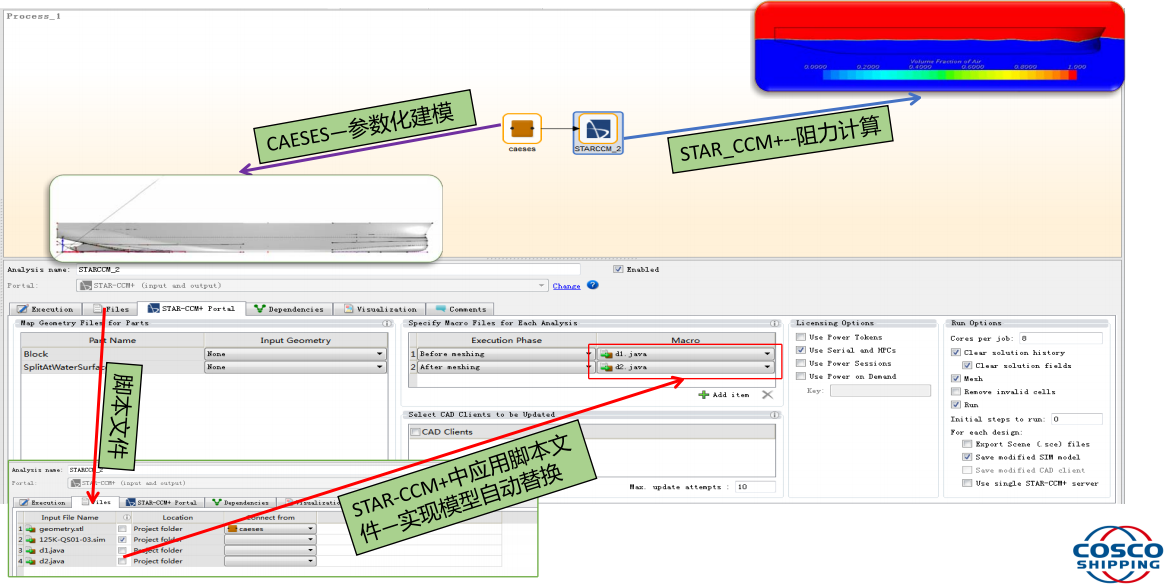Enable Use single STAR-CCM+ server

click(x=967, y=483)
